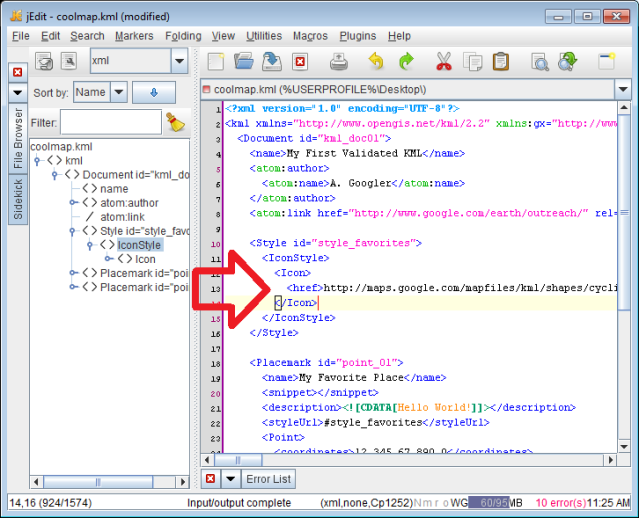Redo with the green arrow icon
The width and height of the screenshot is (639, 518).
(x=406, y=62)
